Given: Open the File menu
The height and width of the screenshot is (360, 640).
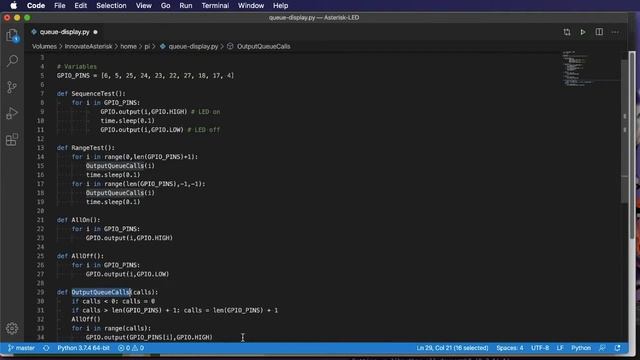Looking at the screenshot, I should 60,6.
